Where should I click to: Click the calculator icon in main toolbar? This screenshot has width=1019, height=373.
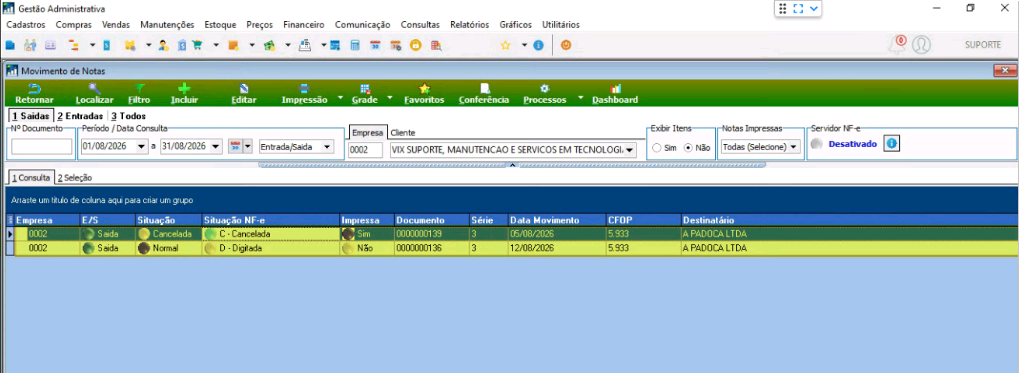[x=355, y=45]
